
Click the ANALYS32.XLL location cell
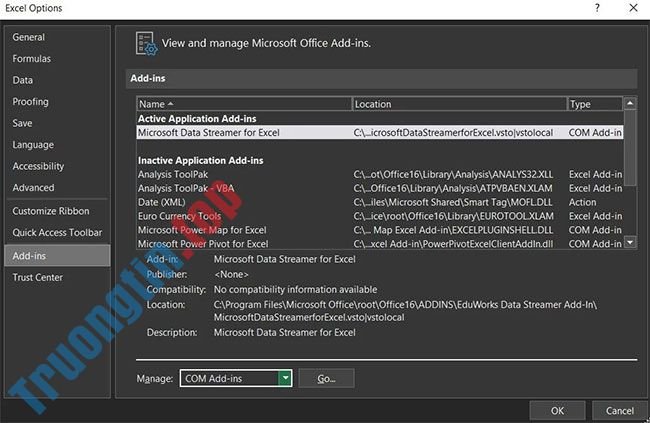pyautogui.click(x=453, y=175)
